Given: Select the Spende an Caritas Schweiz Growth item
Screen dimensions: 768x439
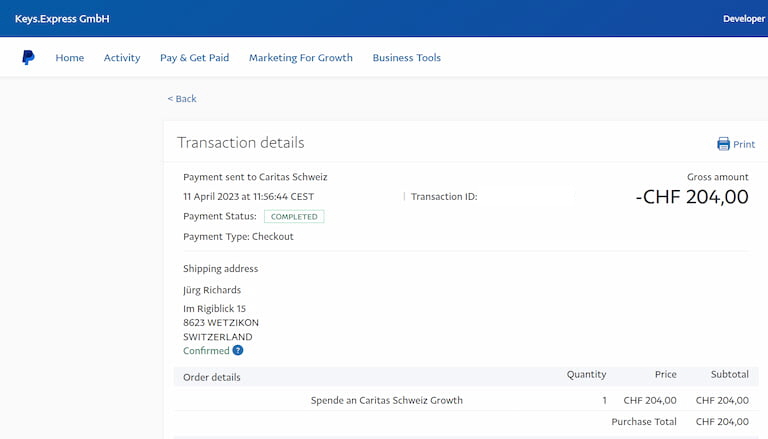Looking at the screenshot, I should coord(387,400).
